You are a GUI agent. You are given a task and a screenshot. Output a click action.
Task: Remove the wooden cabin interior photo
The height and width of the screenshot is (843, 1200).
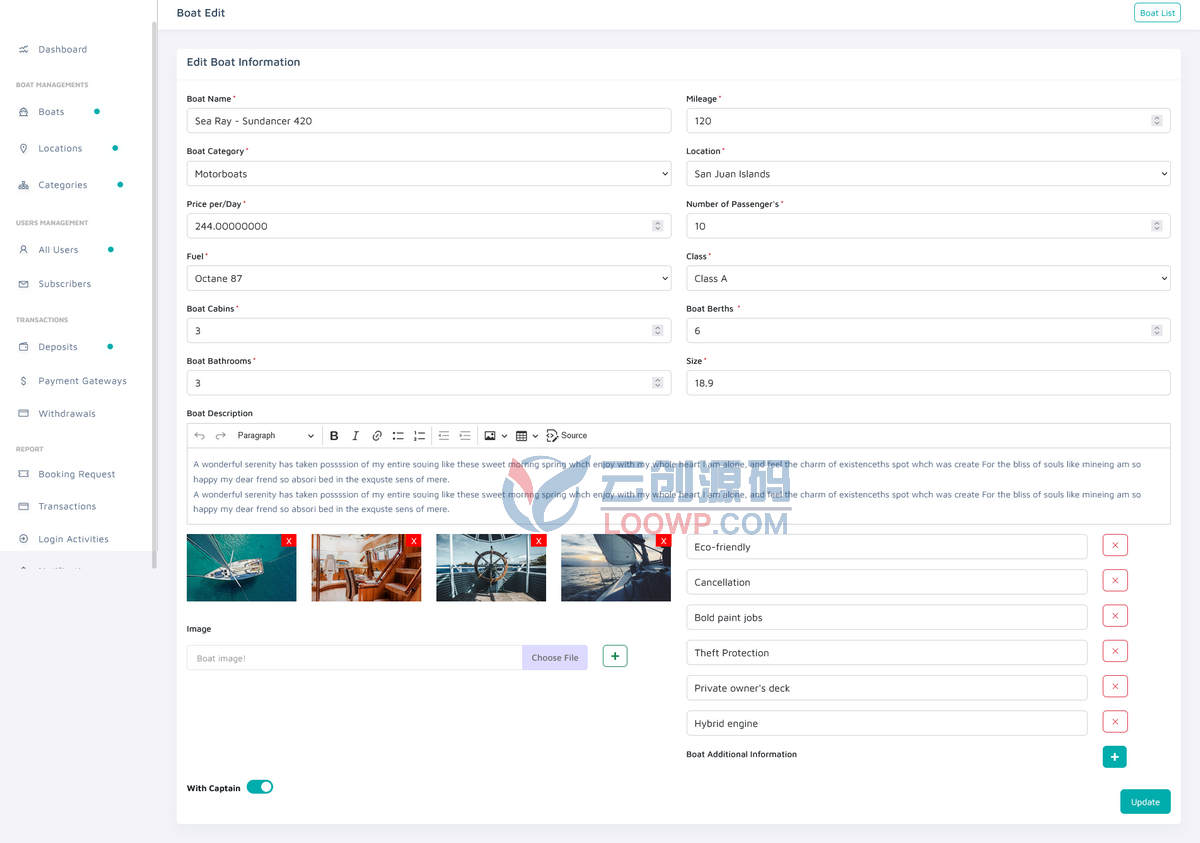(x=414, y=541)
